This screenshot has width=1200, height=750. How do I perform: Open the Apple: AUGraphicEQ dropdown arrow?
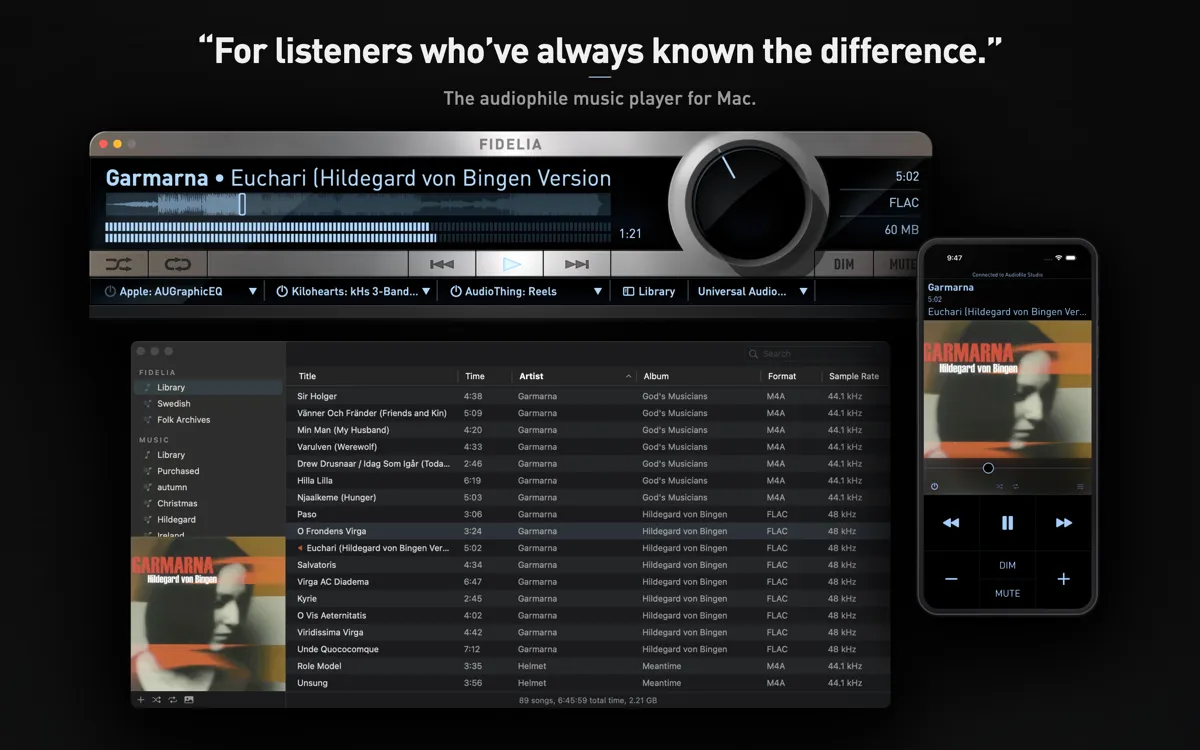point(253,292)
